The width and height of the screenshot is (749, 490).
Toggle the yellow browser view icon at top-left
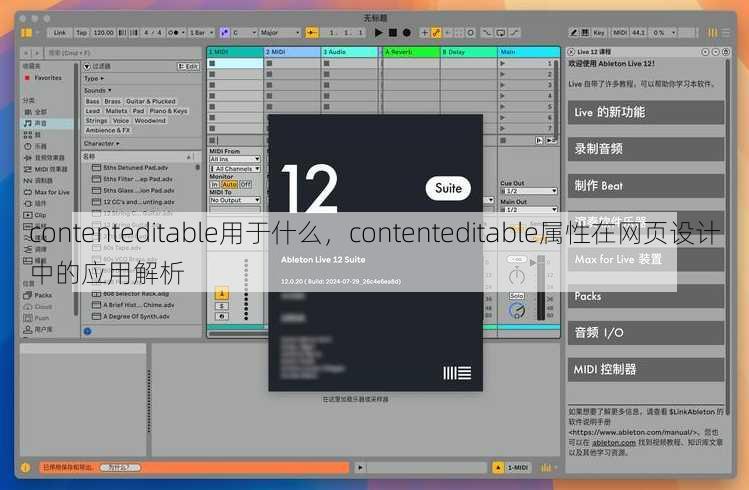click(26, 32)
